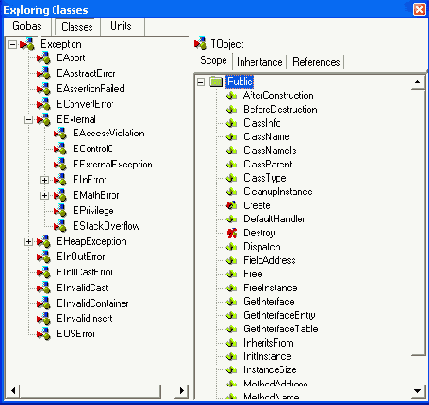Click the Create constructor icon
Viewport: 429px width, 405px height.
tap(231, 205)
